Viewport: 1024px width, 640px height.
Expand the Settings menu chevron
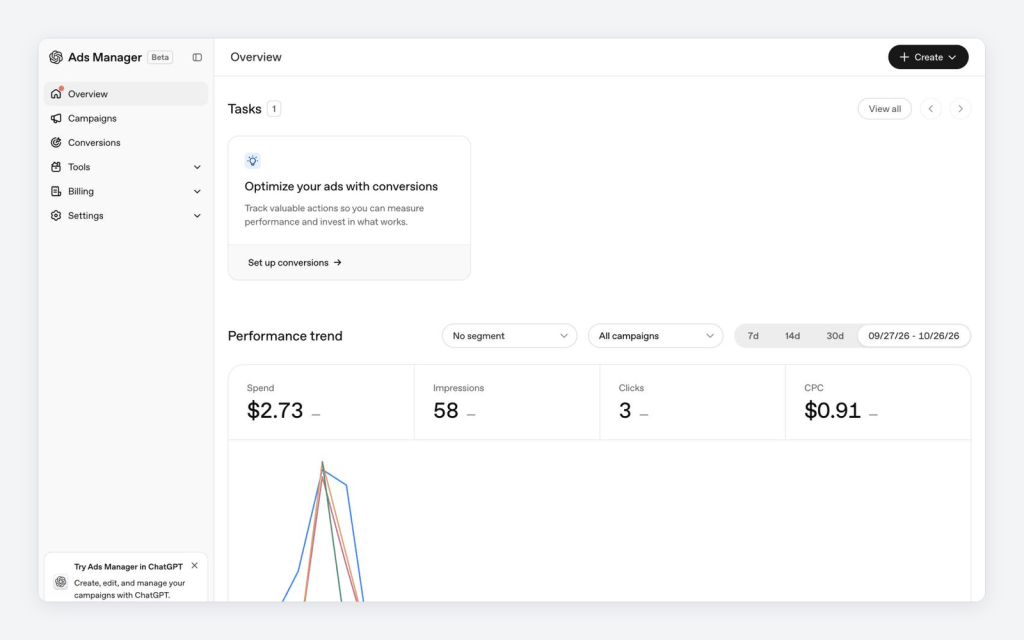[x=197, y=216]
